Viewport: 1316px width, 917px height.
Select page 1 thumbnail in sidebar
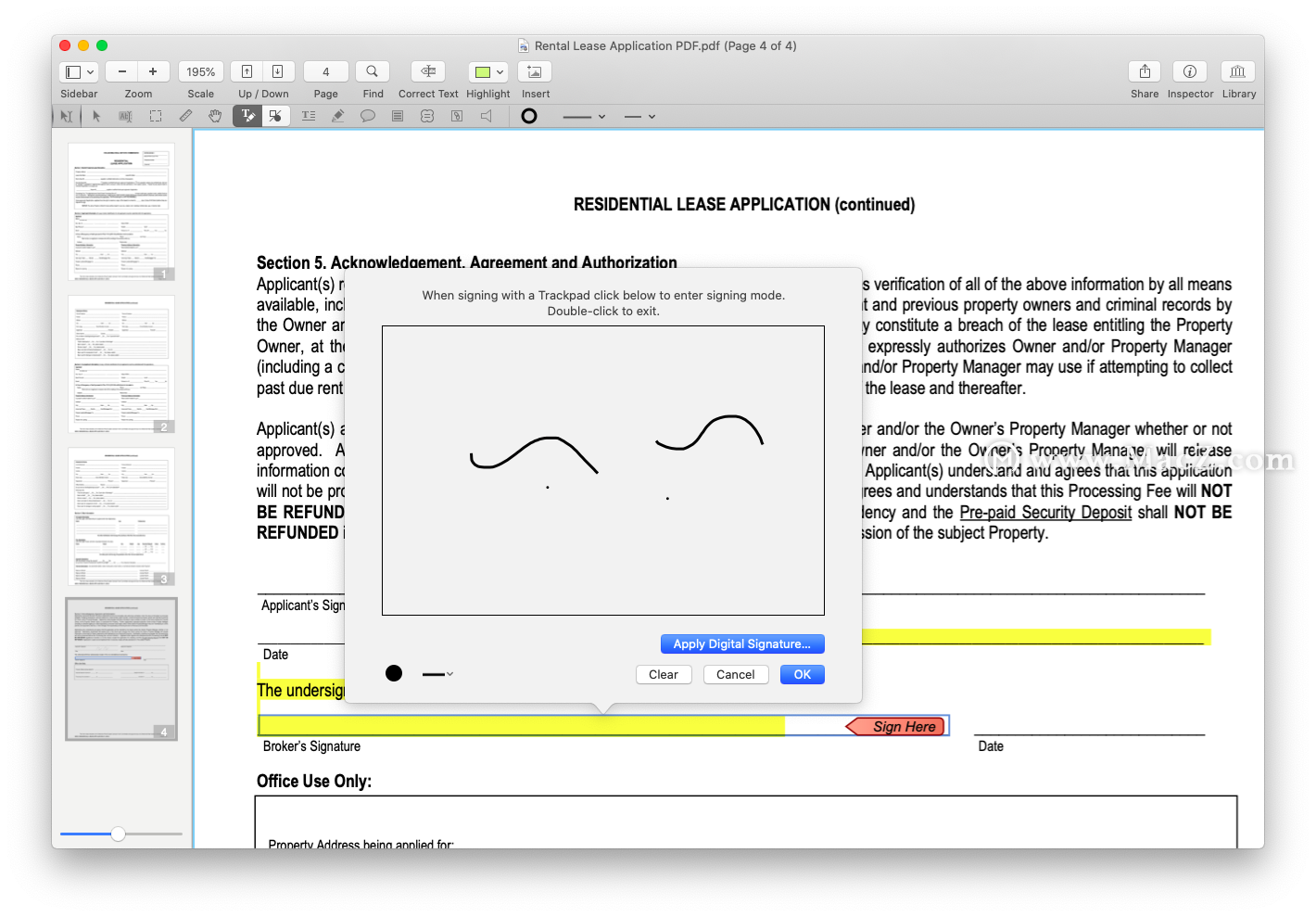point(121,211)
